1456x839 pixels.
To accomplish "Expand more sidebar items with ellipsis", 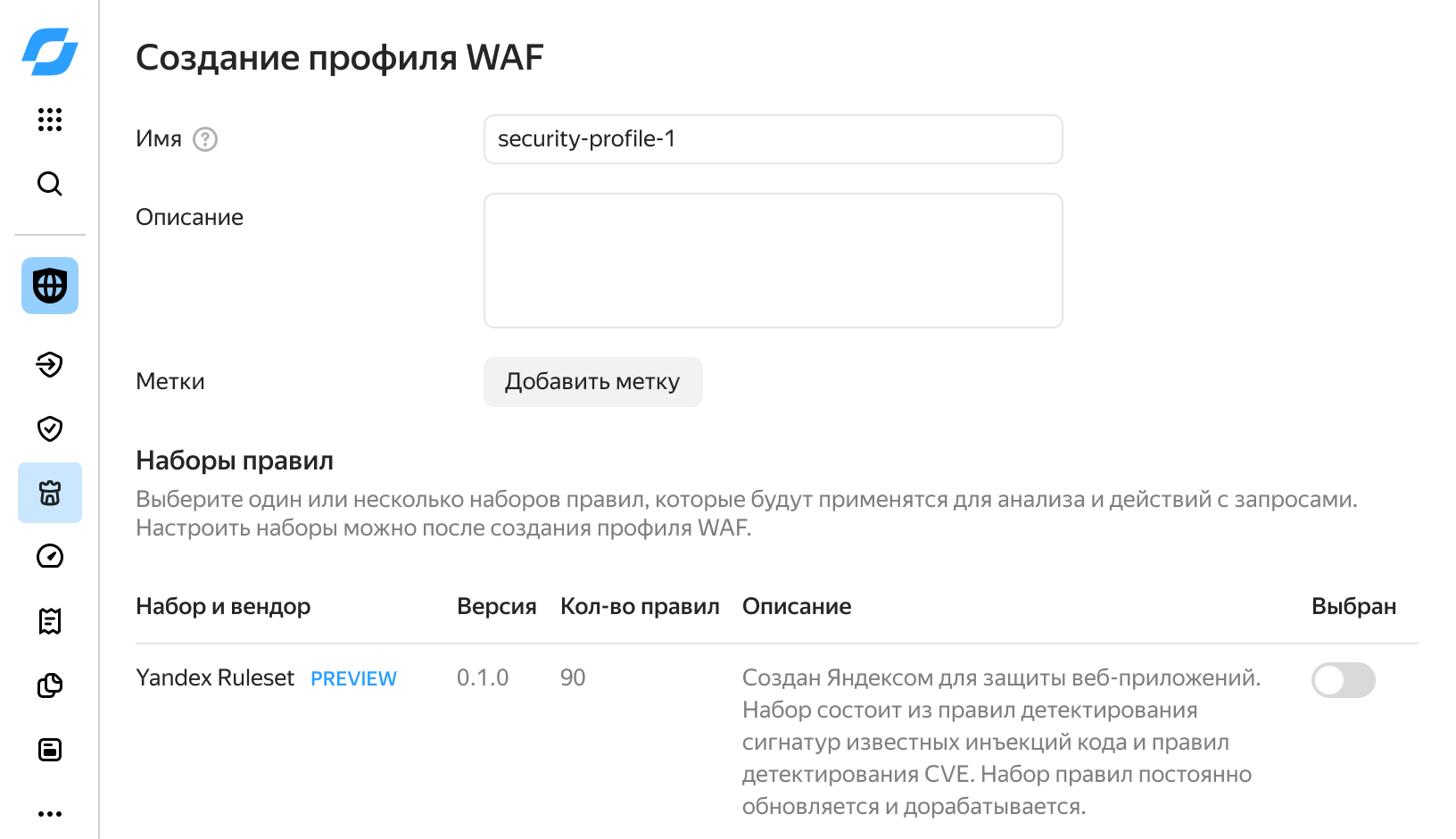I will (50, 814).
